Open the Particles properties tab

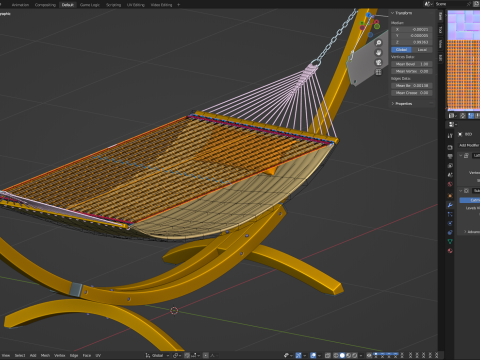coord(450,214)
